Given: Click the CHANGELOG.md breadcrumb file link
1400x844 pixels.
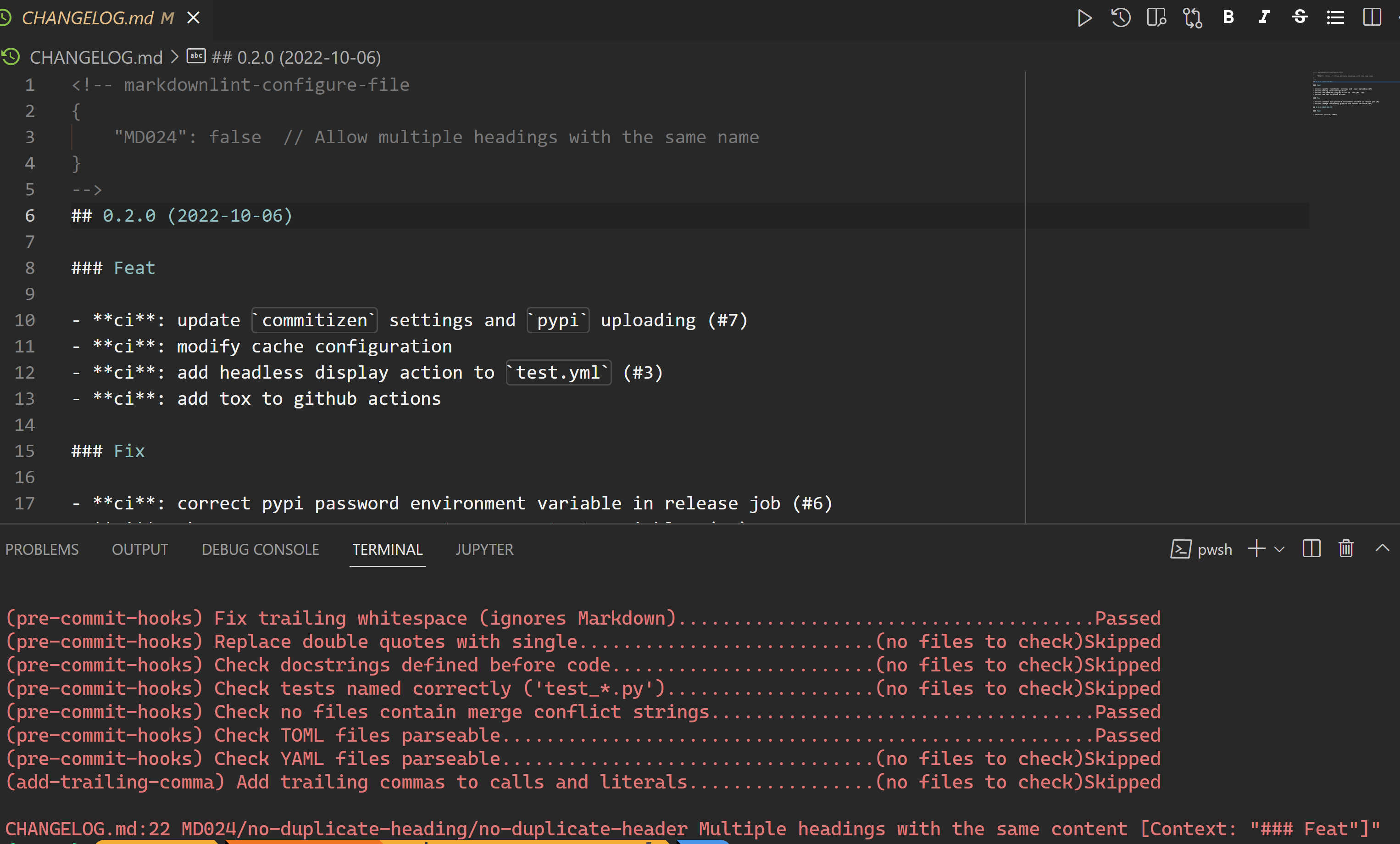Looking at the screenshot, I should click(95, 57).
